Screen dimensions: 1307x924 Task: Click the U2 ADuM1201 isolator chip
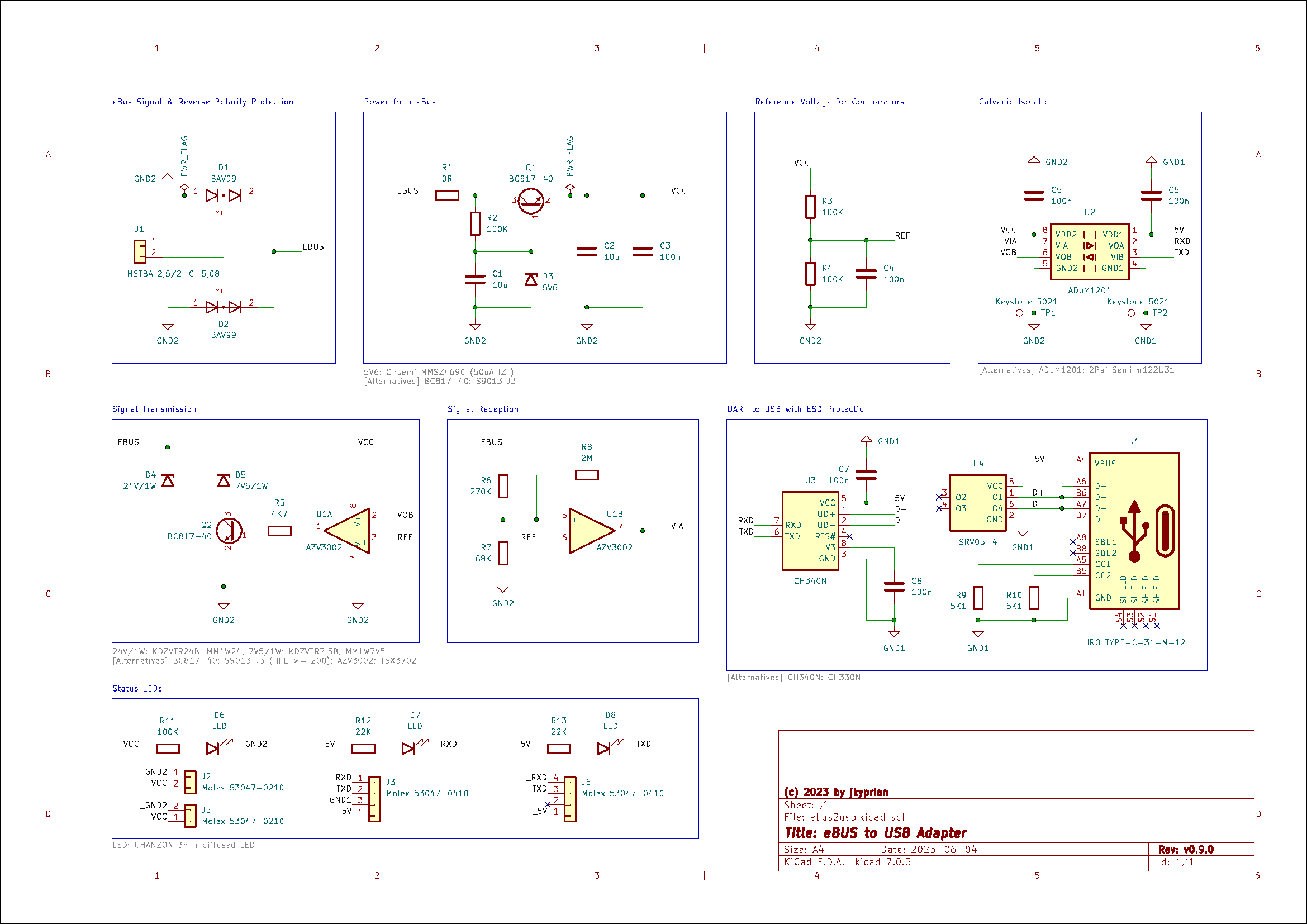[1089, 251]
